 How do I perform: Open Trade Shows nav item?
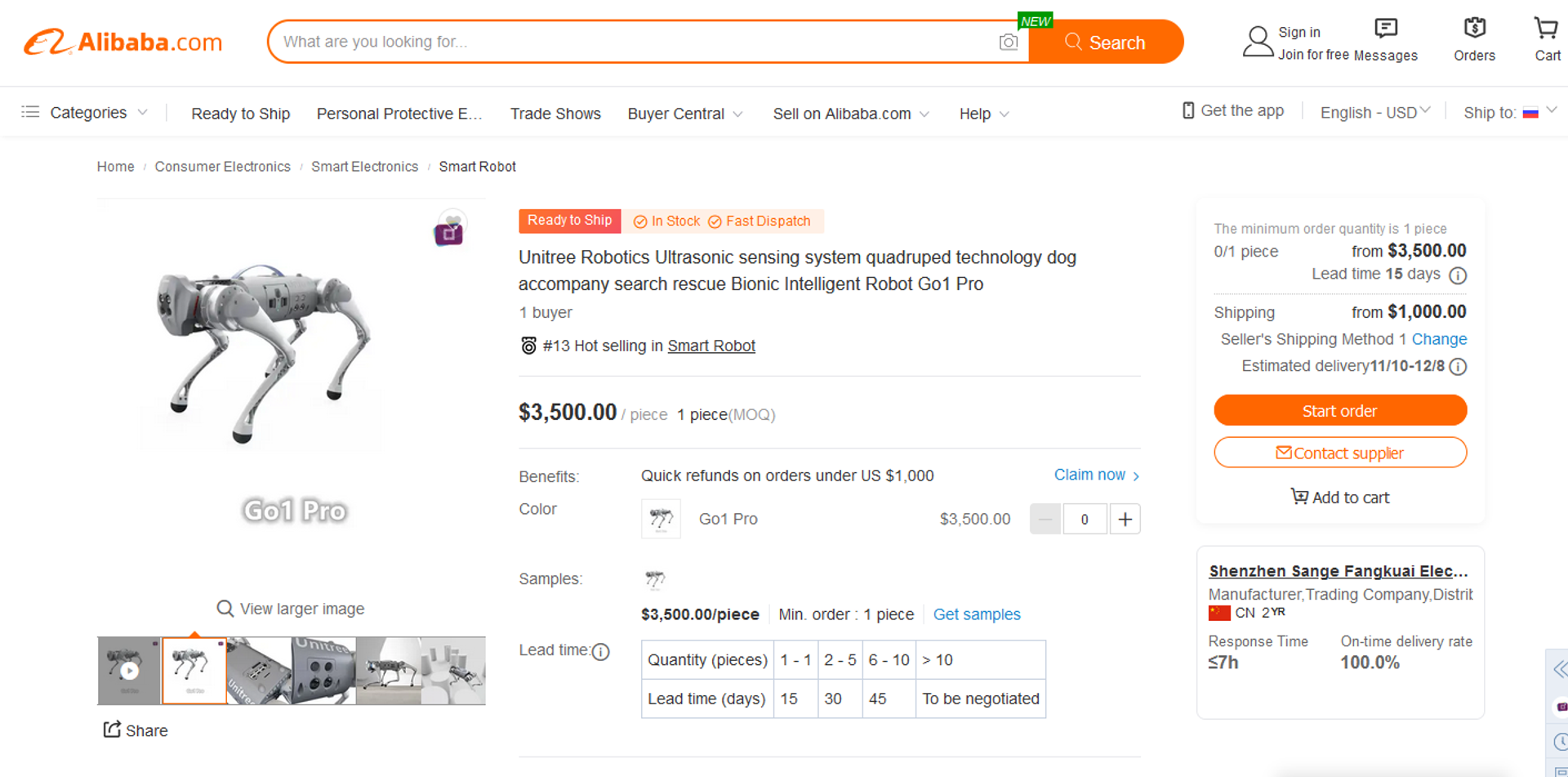click(555, 114)
